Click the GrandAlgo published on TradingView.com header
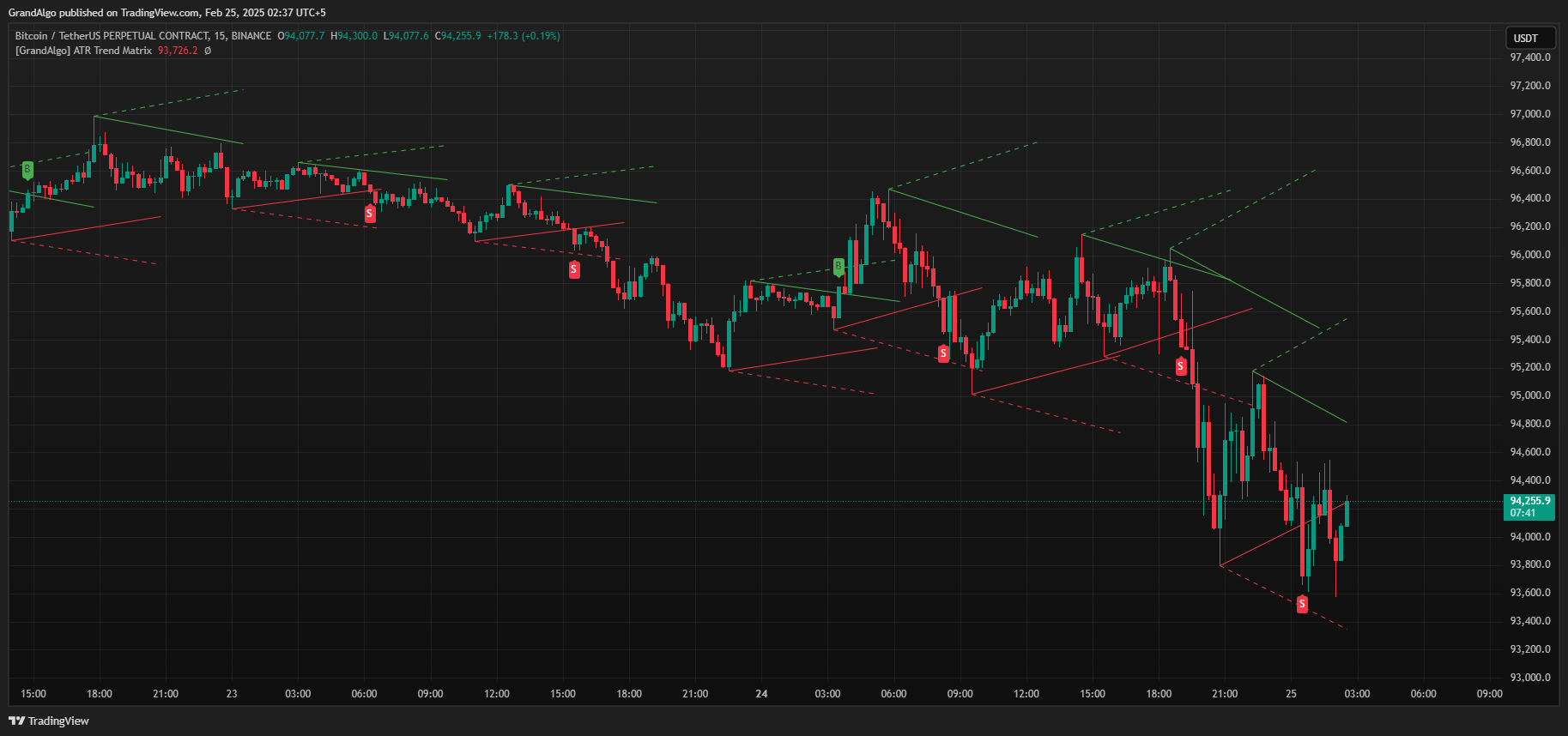 point(166,13)
